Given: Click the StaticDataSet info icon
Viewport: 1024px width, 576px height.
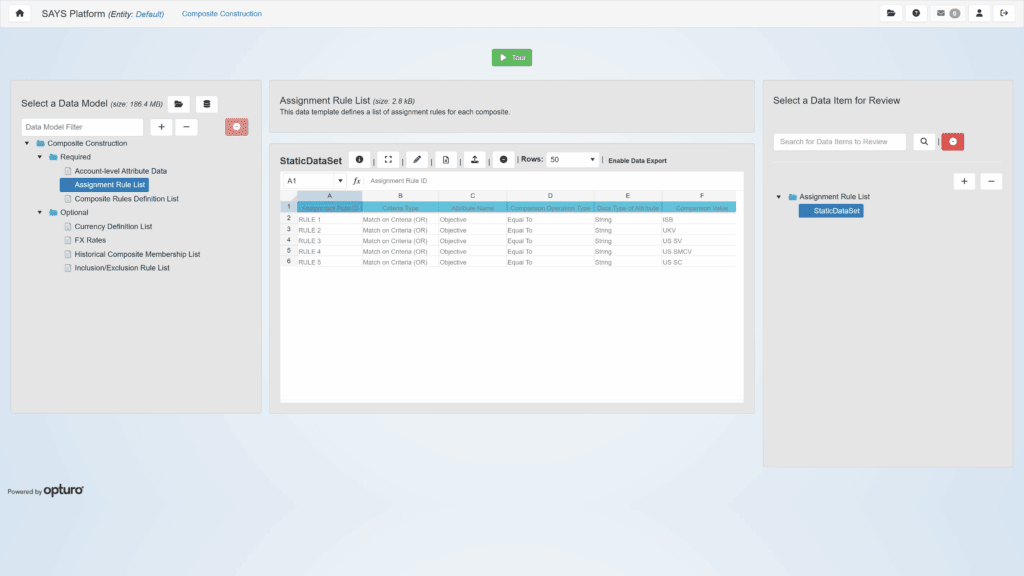Looking at the screenshot, I should pos(359,159).
